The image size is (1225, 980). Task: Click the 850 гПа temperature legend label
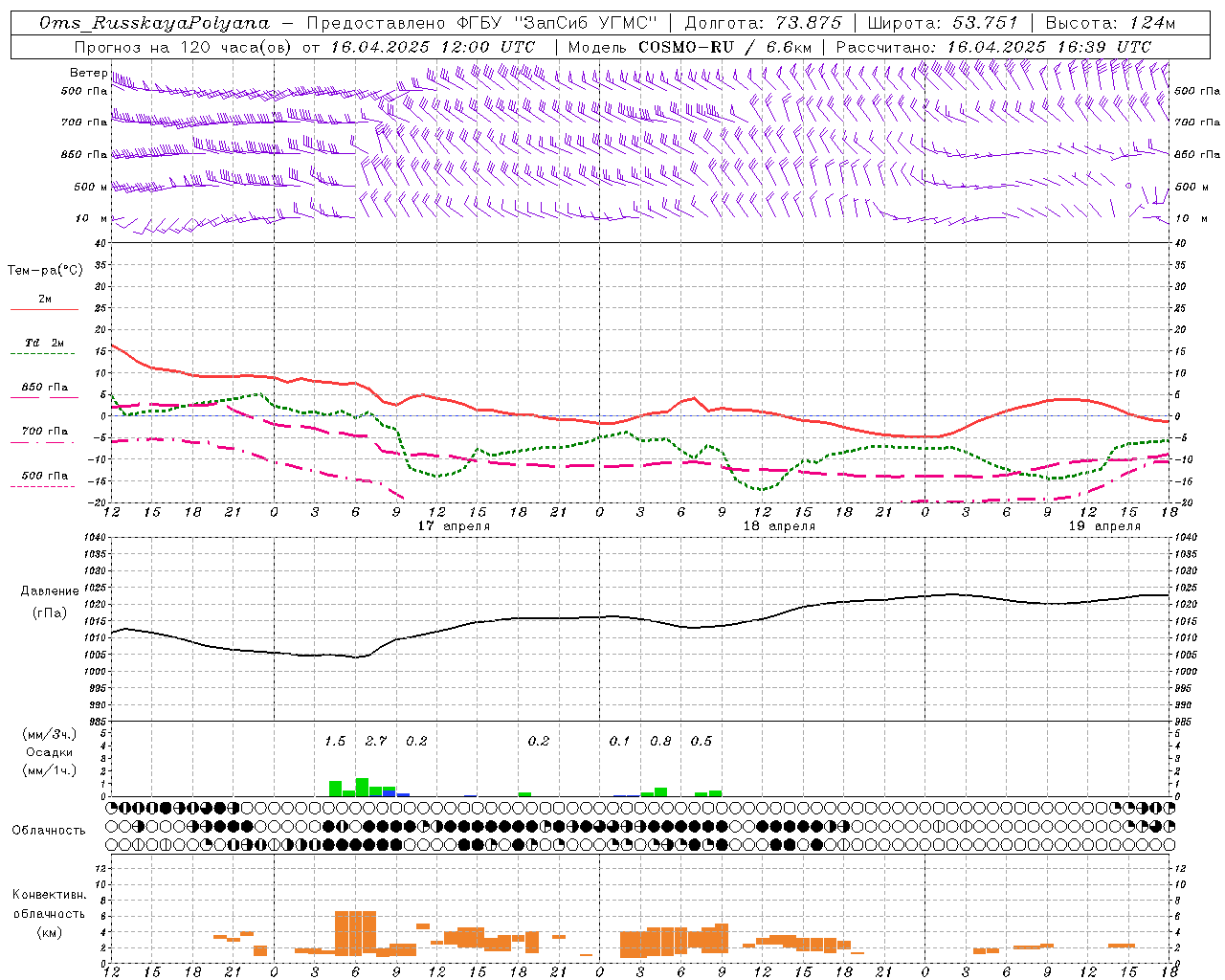(45, 388)
